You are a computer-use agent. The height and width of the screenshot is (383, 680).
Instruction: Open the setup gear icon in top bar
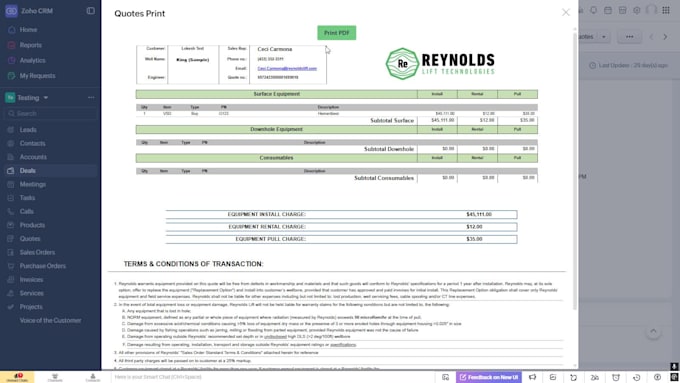coord(637,10)
